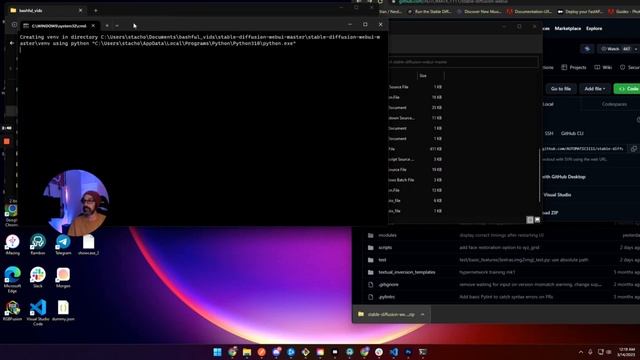Click the Size column header in Explorer
640x360 pixels.
pyautogui.click(x=430, y=76)
